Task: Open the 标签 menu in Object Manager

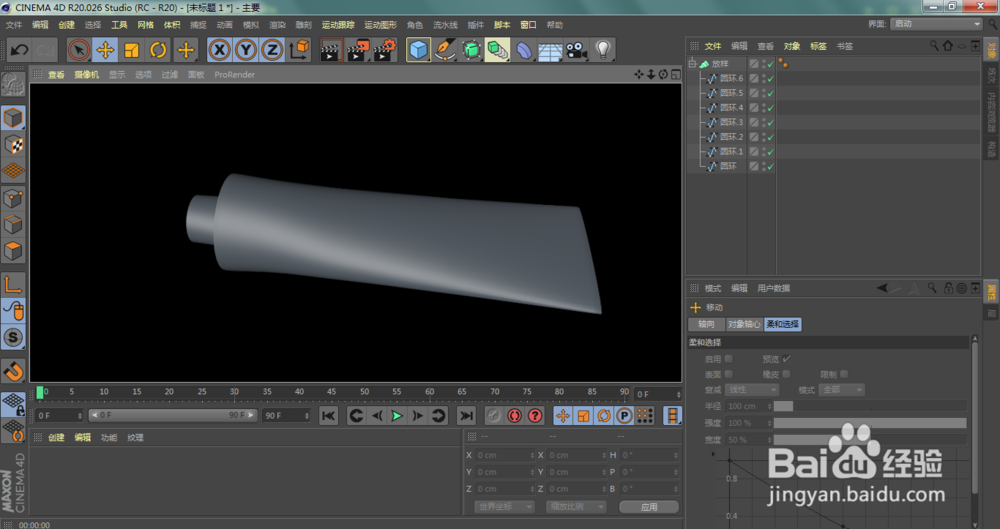Action: point(818,46)
